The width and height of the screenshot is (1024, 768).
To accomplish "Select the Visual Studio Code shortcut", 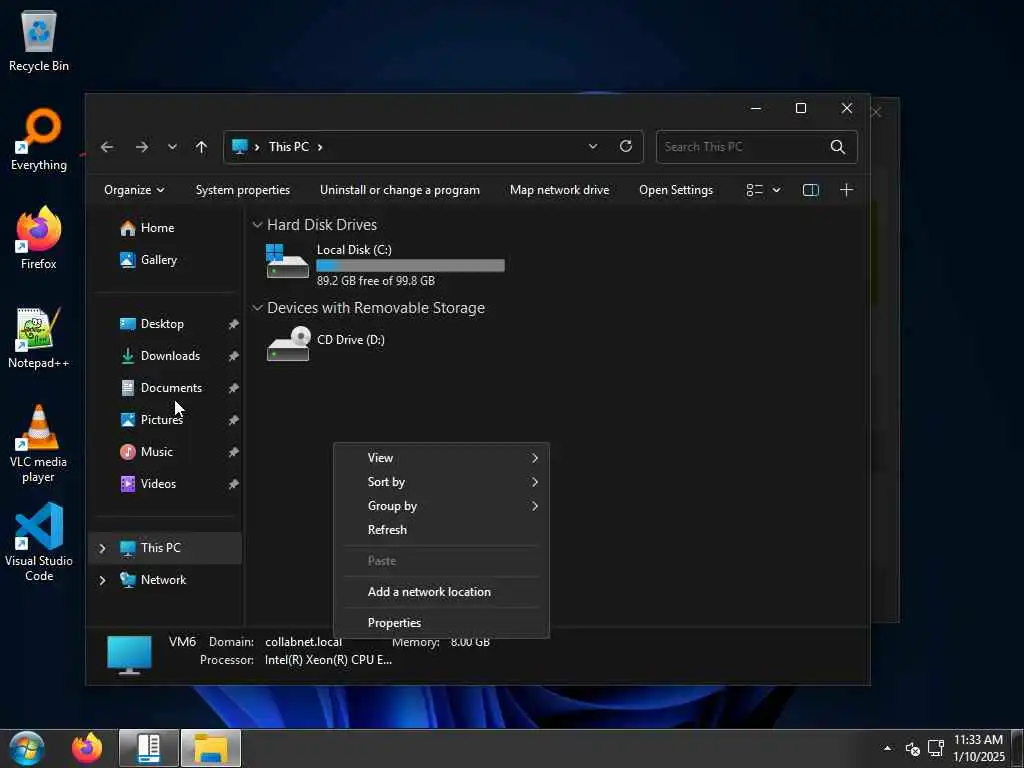I will pos(39,542).
